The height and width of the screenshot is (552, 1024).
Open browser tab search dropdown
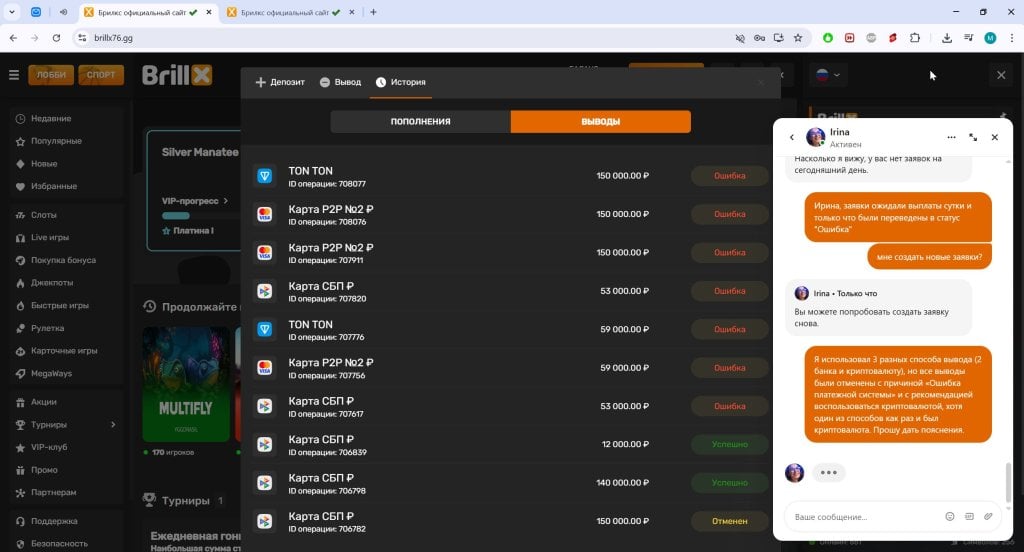pyautogui.click(x=12, y=12)
